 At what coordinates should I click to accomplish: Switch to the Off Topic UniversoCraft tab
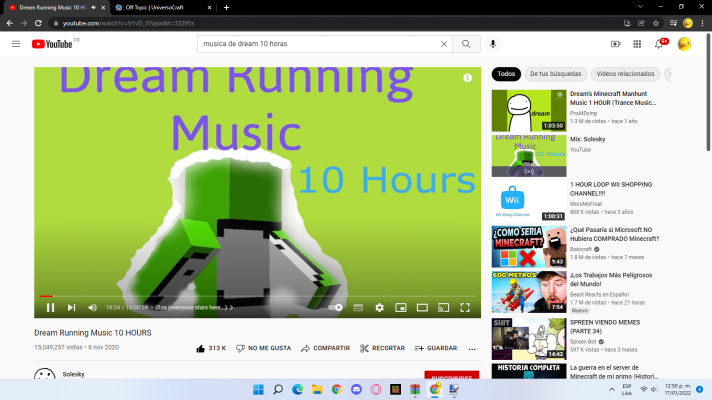coord(163,7)
